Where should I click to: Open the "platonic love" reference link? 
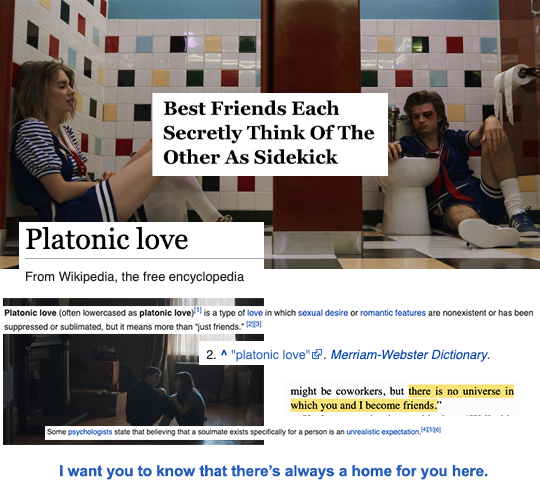[x=270, y=355]
